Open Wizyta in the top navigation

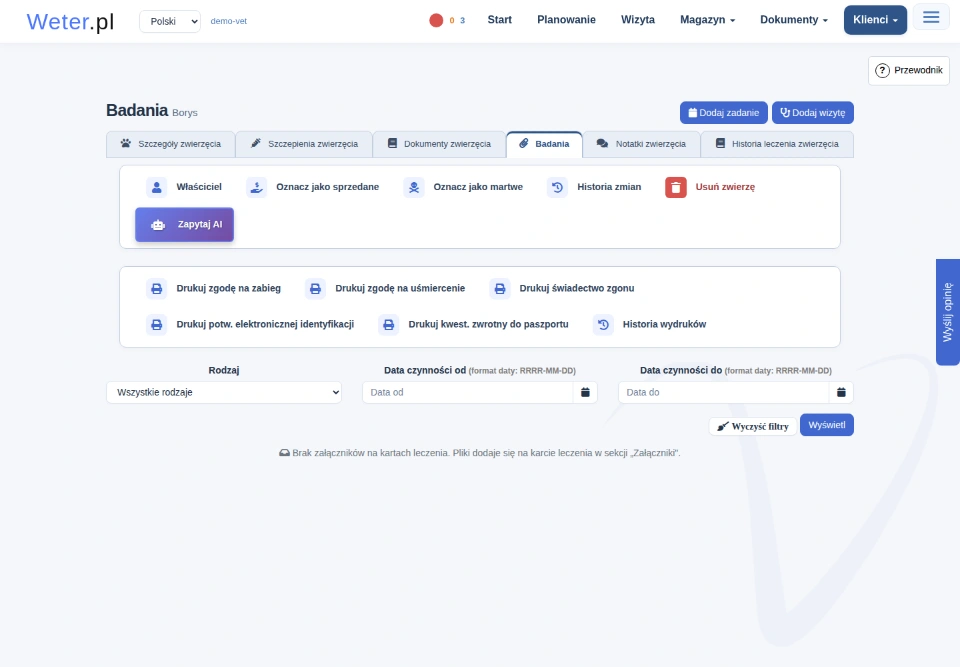tap(638, 20)
